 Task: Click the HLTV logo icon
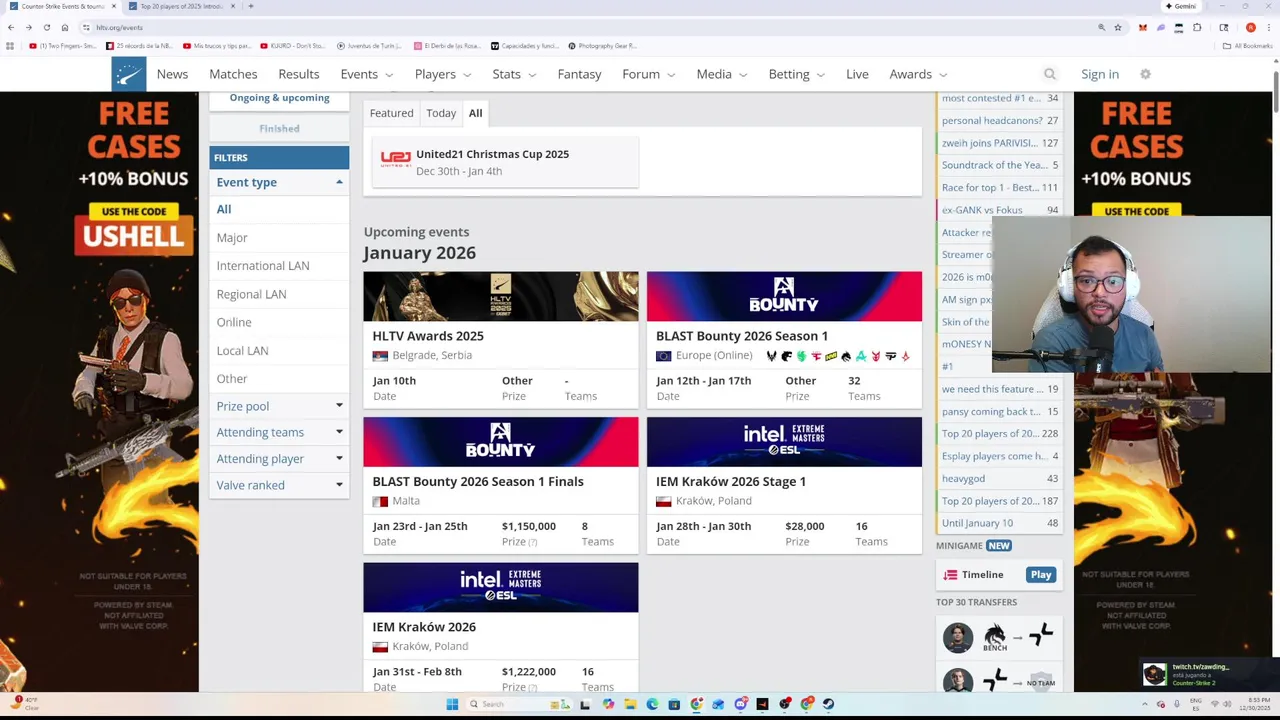click(x=128, y=74)
